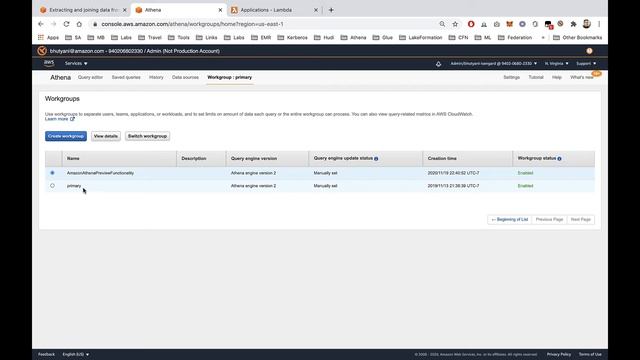This screenshot has width=640, height=360.
Task: Open the Data sources tab
Action: point(185,77)
